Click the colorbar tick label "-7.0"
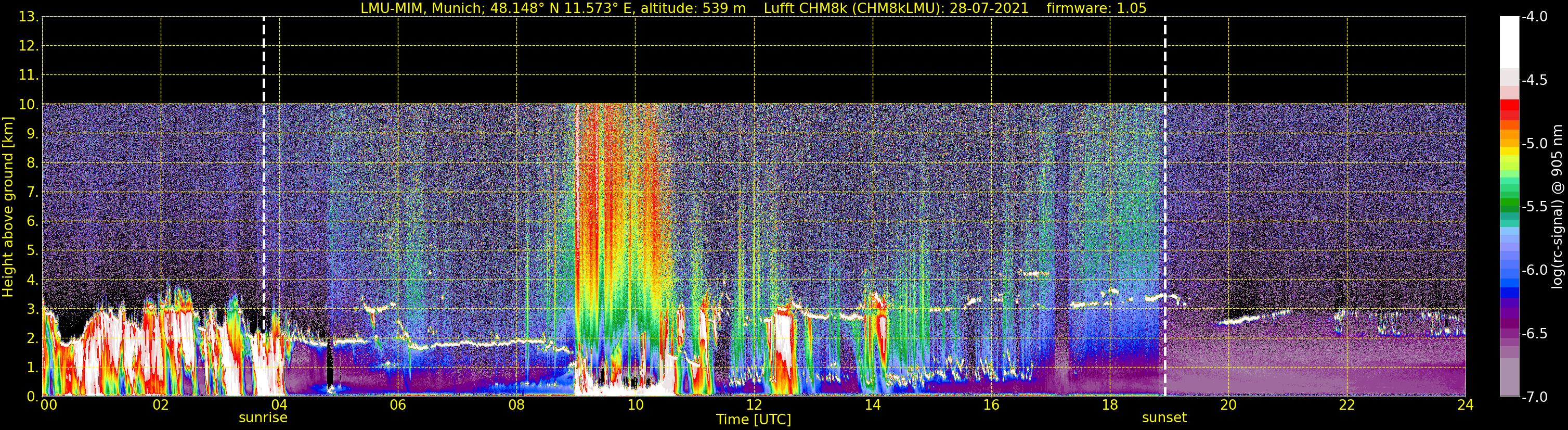This screenshot has height=430, width=1568. click(1535, 397)
